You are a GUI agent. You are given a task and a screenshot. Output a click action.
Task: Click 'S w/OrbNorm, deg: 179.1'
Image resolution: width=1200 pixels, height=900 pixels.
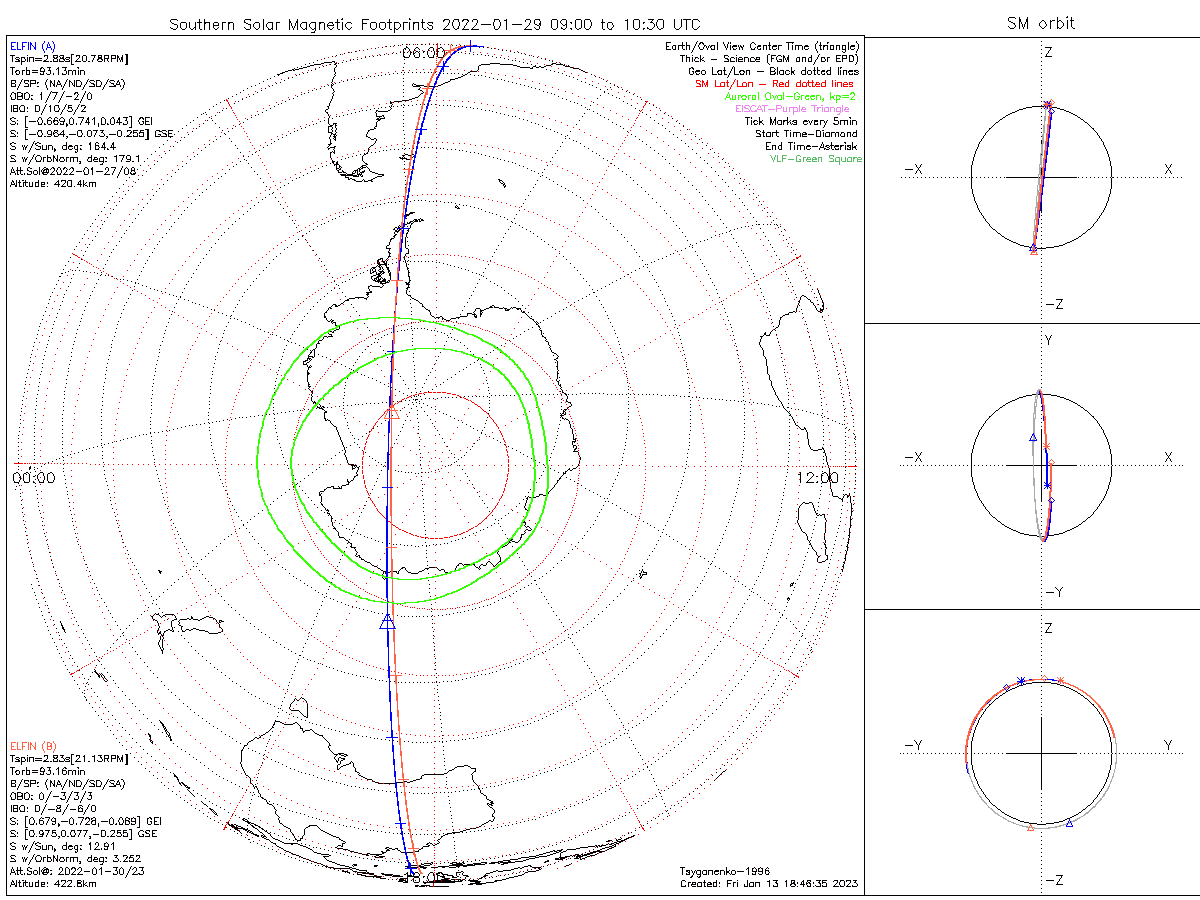tap(75, 158)
